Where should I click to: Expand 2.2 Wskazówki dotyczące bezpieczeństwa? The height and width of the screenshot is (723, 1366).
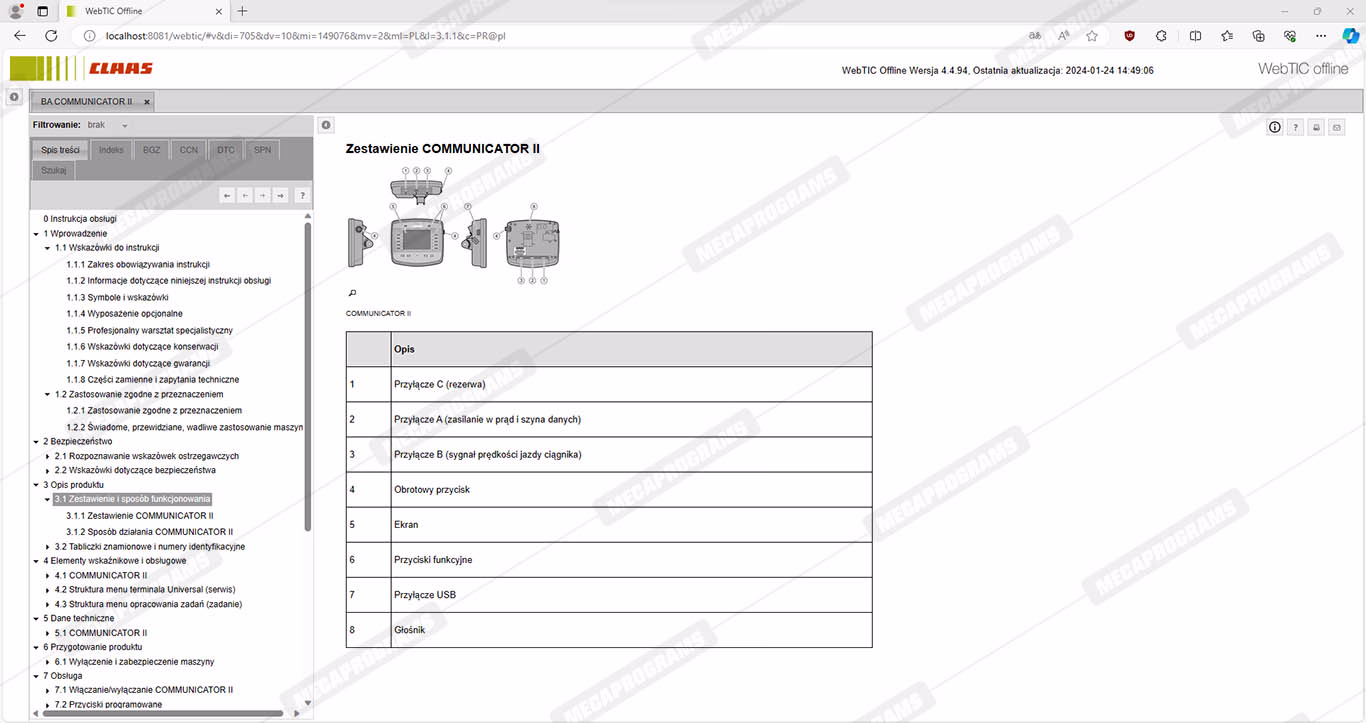(x=47, y=470)
